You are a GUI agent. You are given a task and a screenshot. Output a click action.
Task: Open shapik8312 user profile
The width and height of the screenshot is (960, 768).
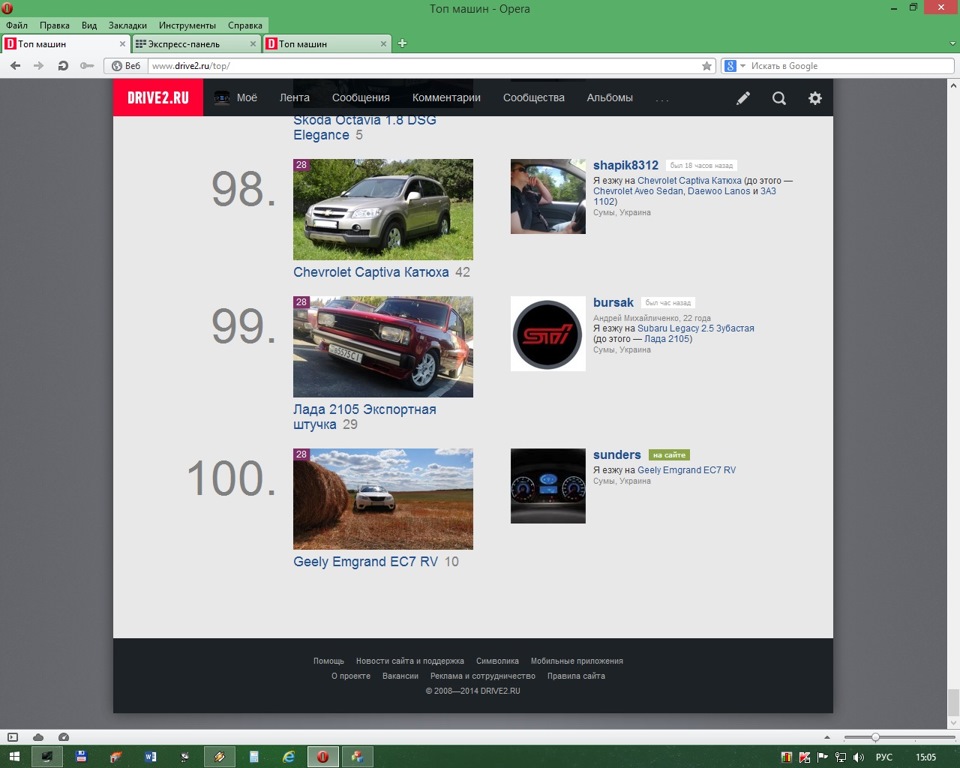pyautogui.click(x=626, y=165)
